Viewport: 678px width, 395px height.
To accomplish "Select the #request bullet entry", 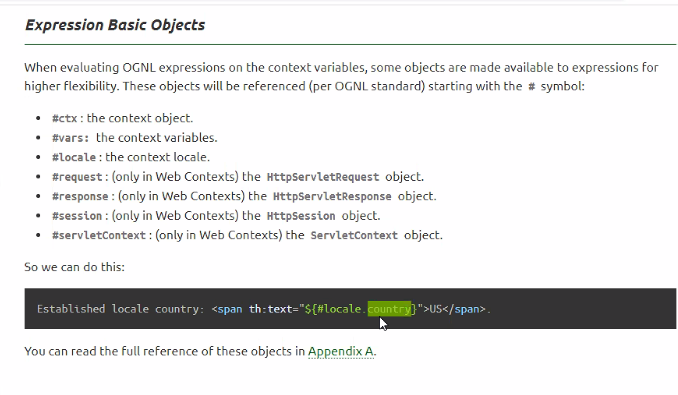I will pyautogui.click(x=238, y=176).
